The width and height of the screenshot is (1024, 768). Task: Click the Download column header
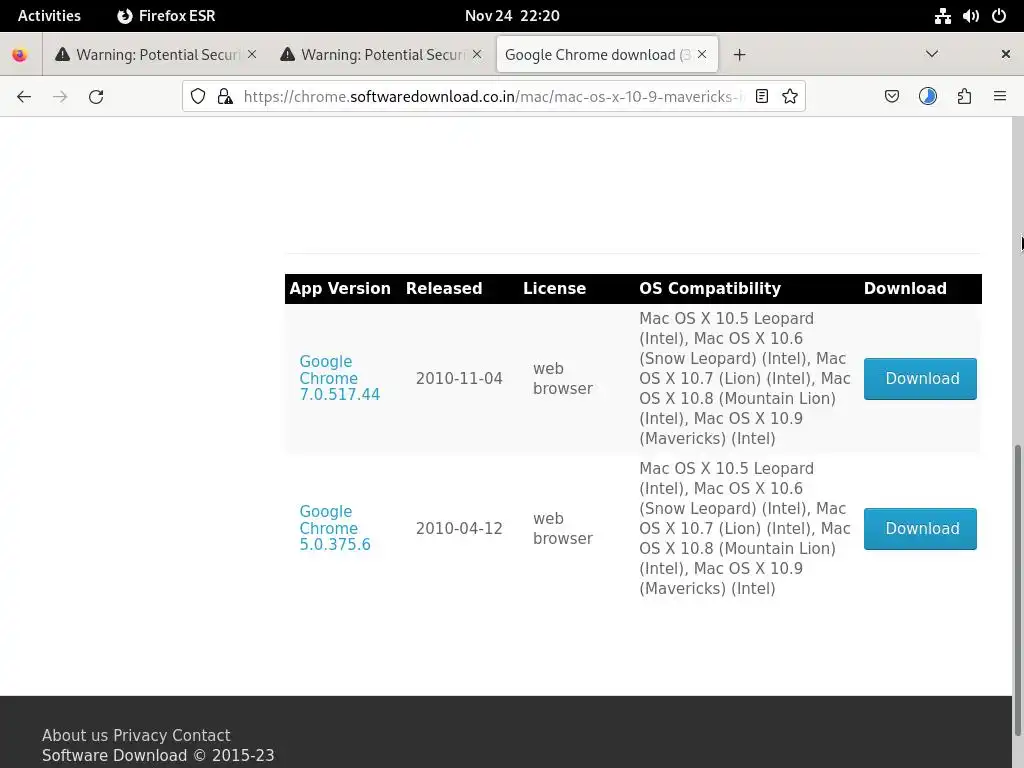905,289
